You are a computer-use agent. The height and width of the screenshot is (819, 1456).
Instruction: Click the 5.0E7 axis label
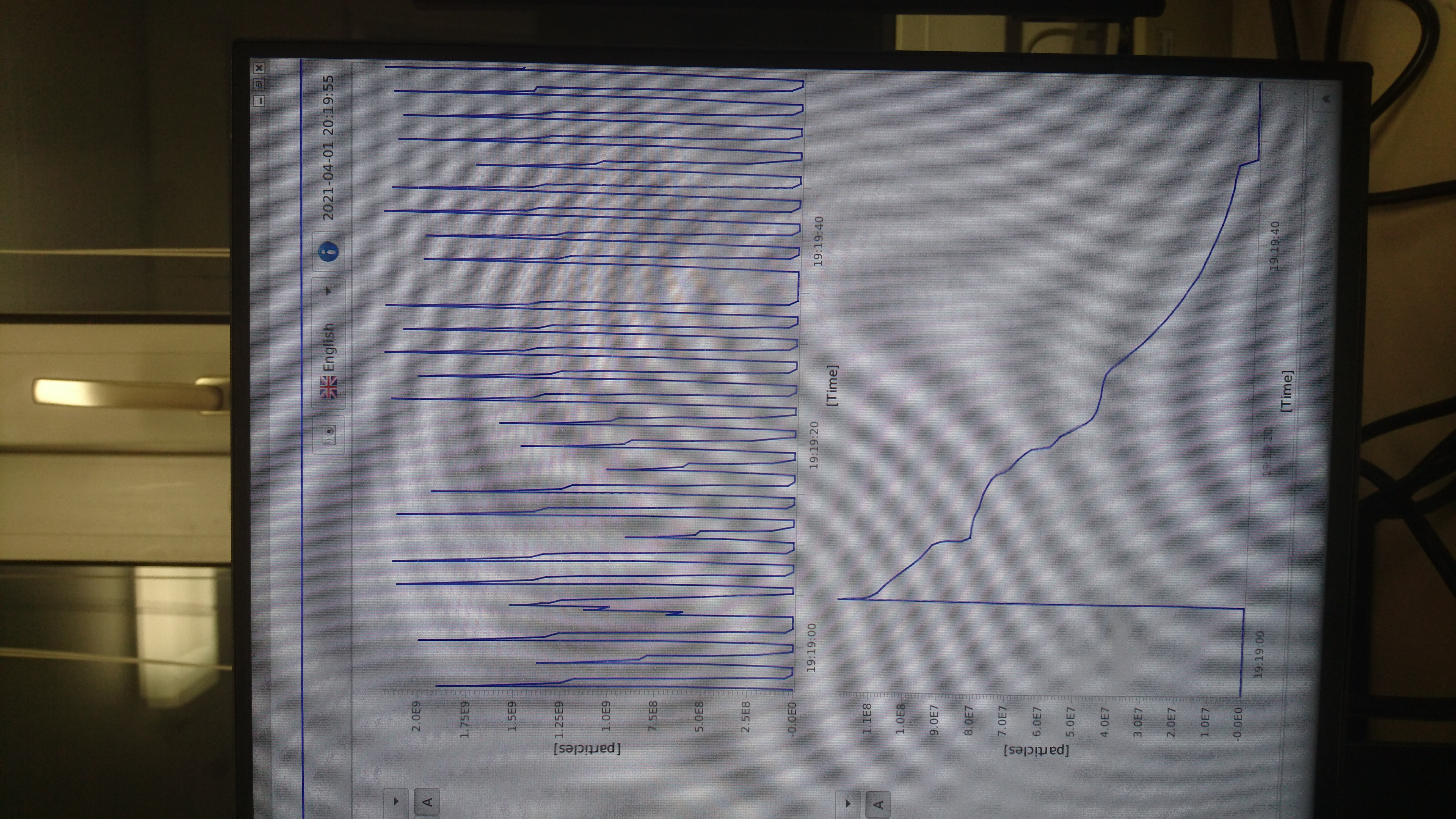(1070, 722)
